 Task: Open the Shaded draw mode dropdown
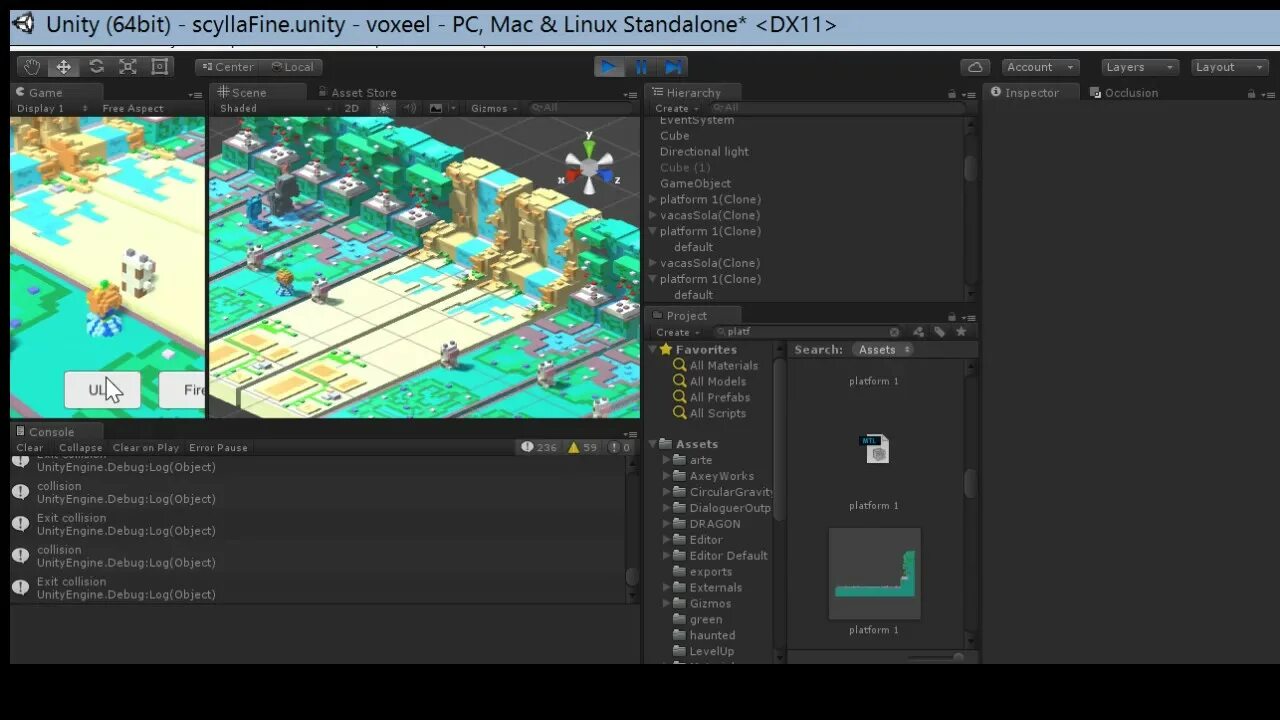pos(275,108)
